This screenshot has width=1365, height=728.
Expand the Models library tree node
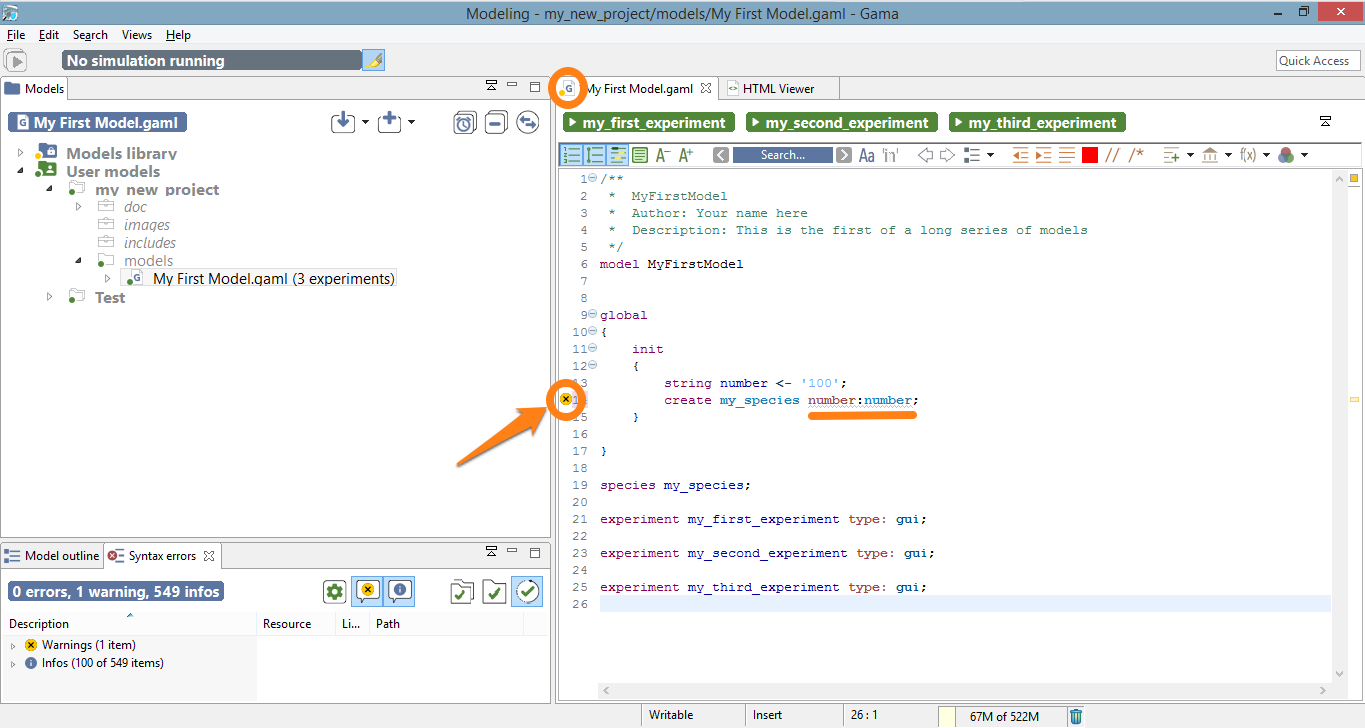point(22,153)
